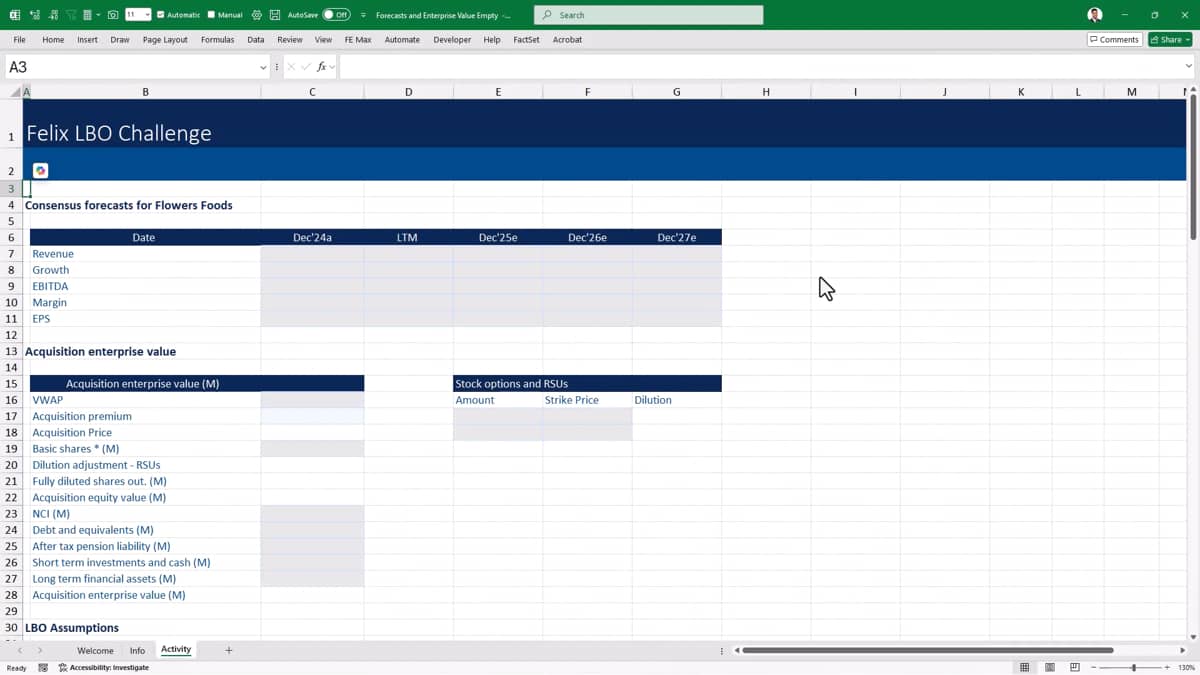Image resolution: width=1200 pixels, height=675 pixels.
Task: Open the FE Max ribbon tab
Action: (x=358, y=39)
